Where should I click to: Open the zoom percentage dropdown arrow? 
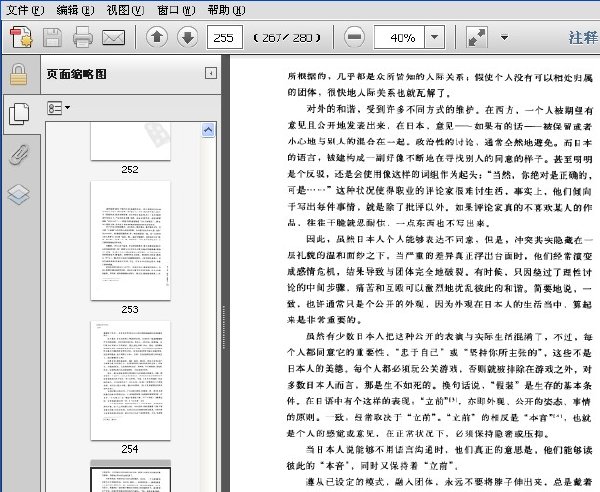click(x=434, y=37)
